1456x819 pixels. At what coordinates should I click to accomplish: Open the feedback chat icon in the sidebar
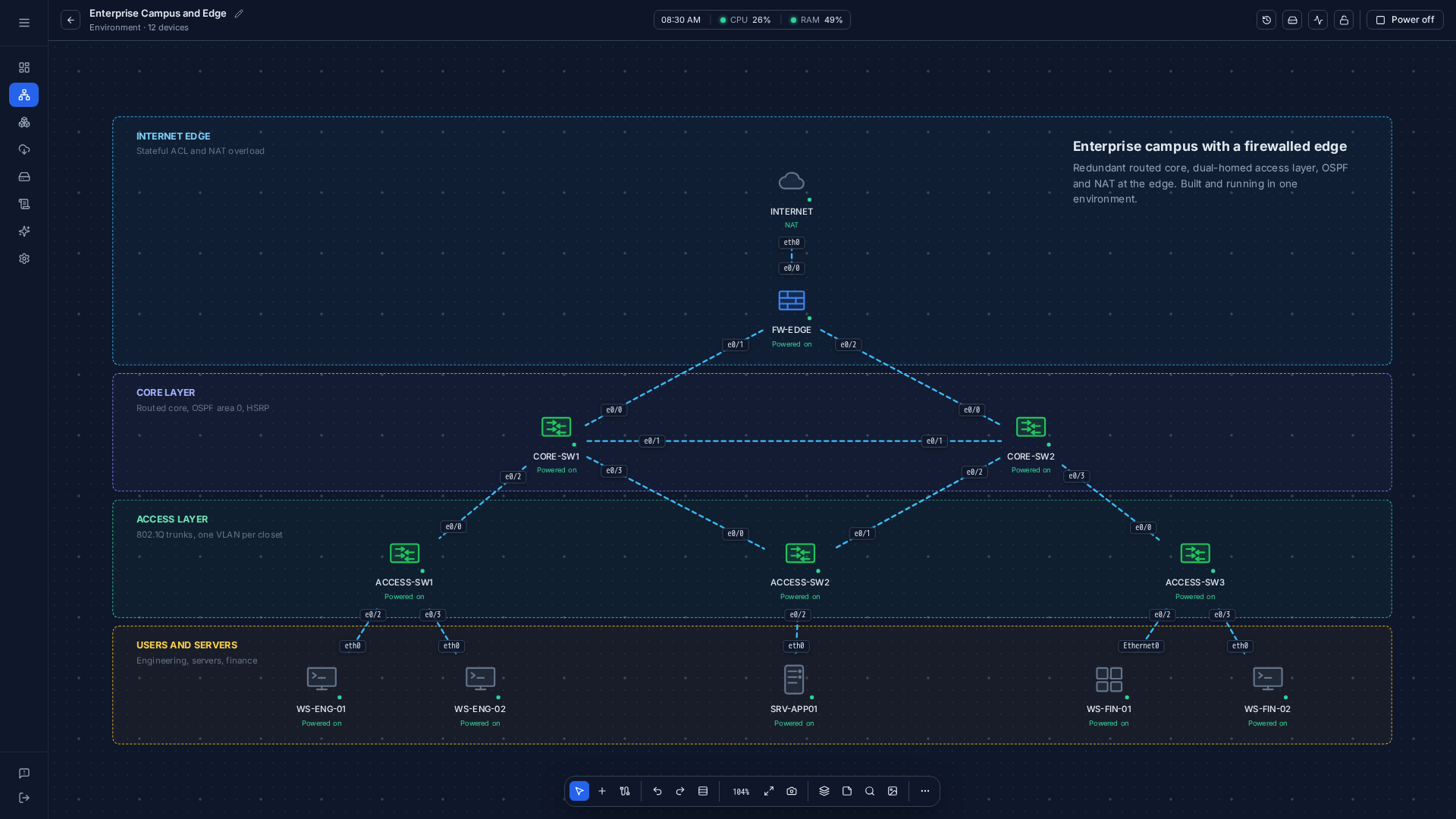(x=24, y=773)
